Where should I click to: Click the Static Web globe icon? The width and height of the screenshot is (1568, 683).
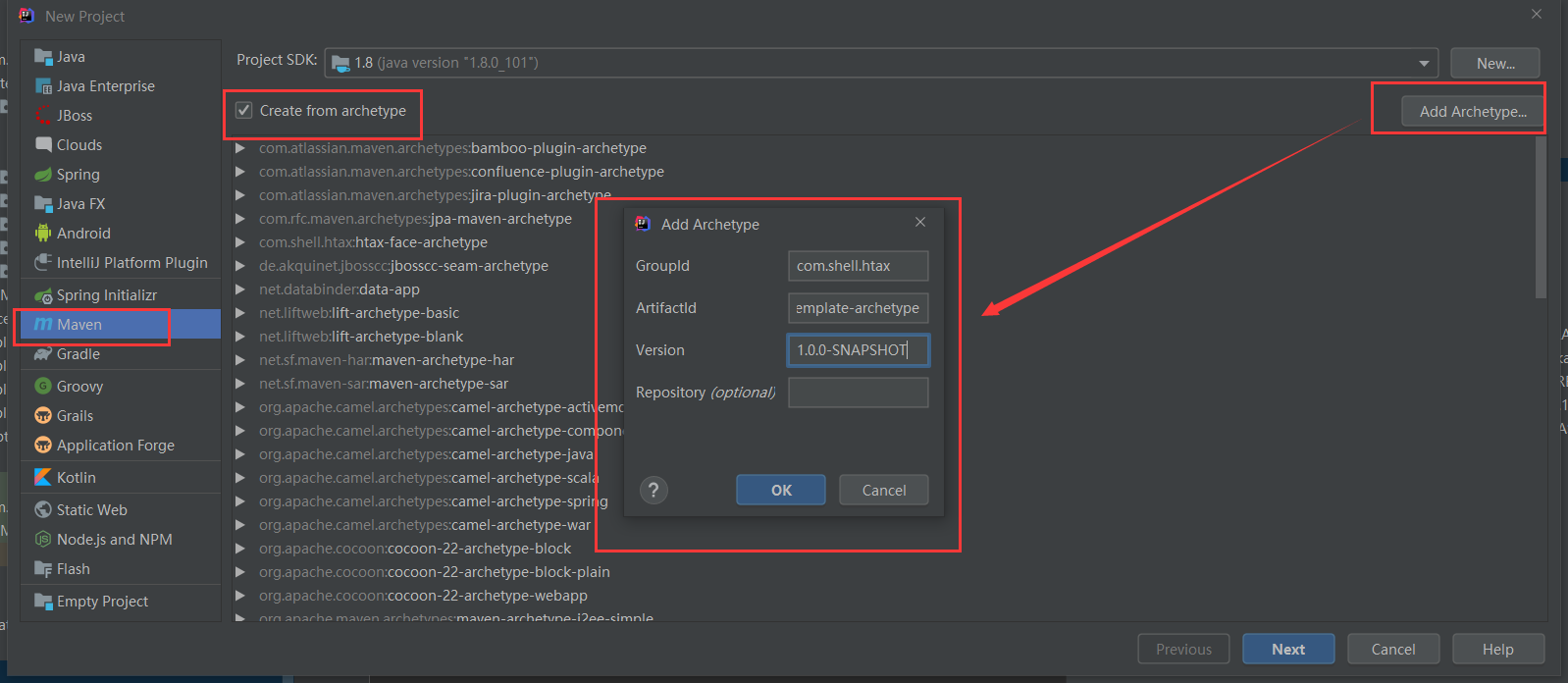coord(43,510)
